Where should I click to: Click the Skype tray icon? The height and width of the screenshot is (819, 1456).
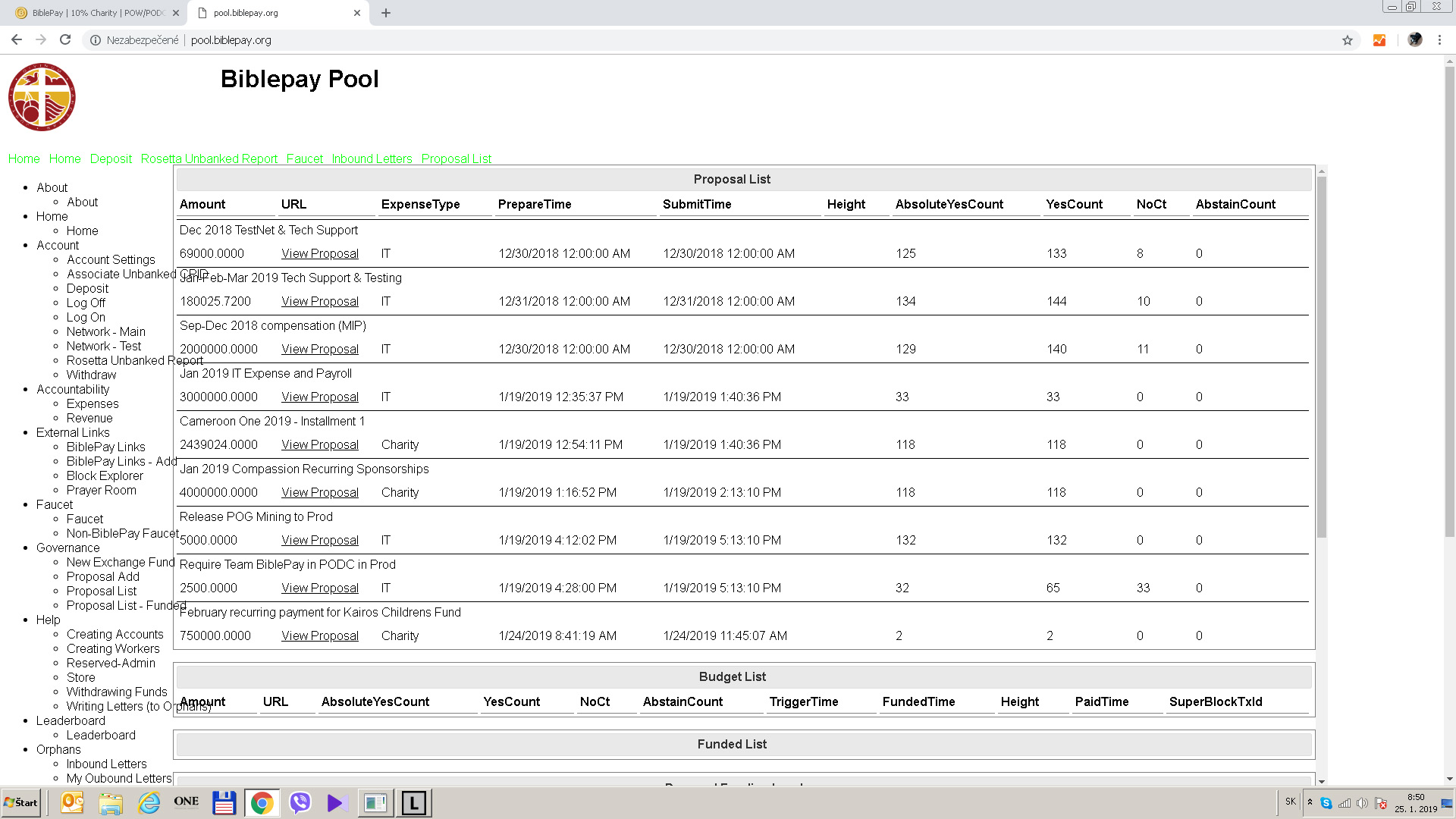coord(1326,803)
